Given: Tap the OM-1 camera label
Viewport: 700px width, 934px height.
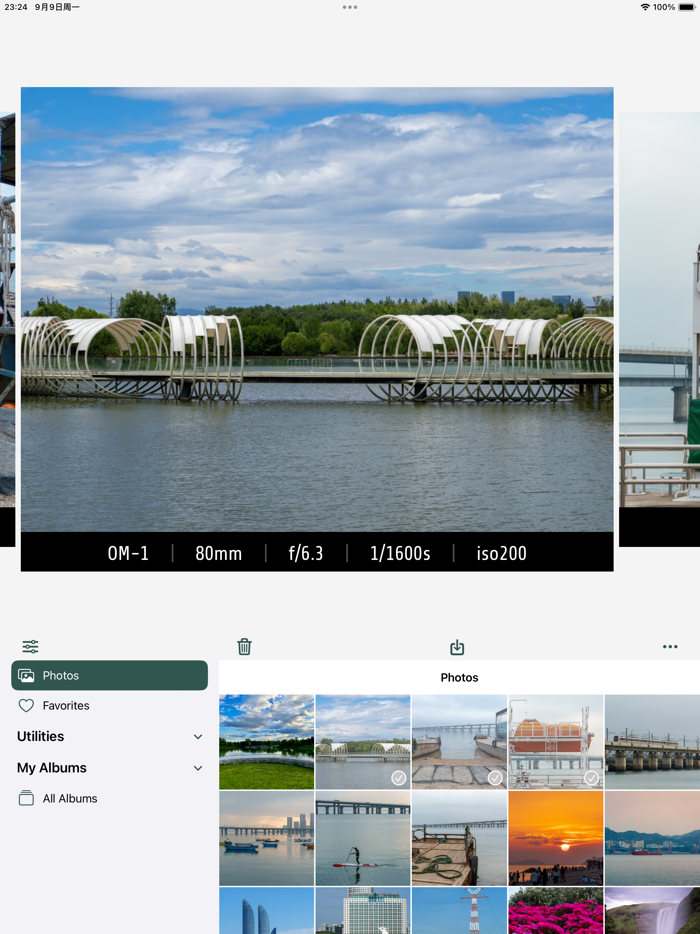Looking at the screenshot, I should click(x=128, y=553).
